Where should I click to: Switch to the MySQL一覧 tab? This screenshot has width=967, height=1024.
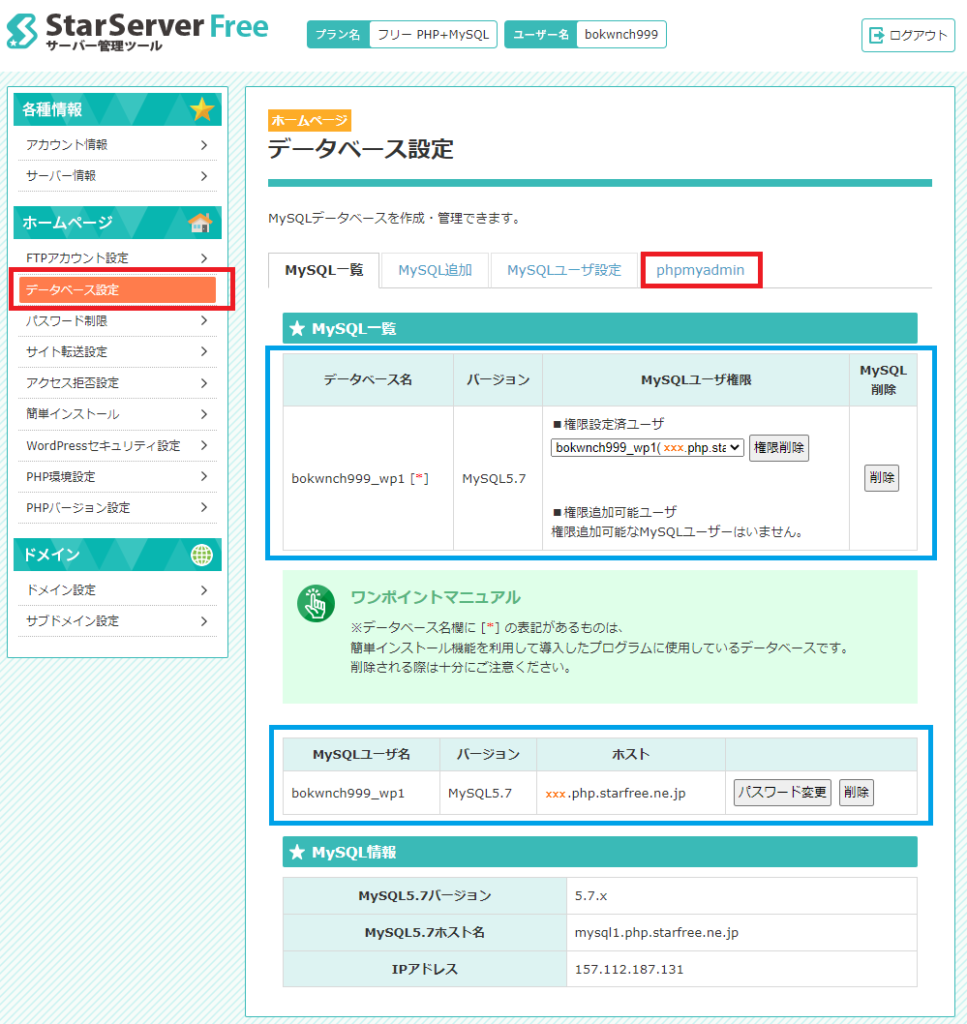click(x=324, y=270)
